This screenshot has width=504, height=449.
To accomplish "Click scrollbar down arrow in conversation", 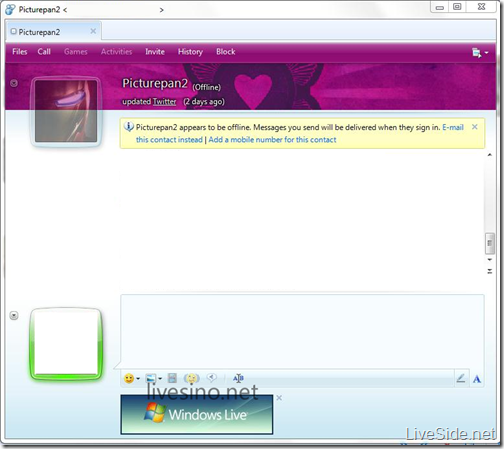I will 490,259.
